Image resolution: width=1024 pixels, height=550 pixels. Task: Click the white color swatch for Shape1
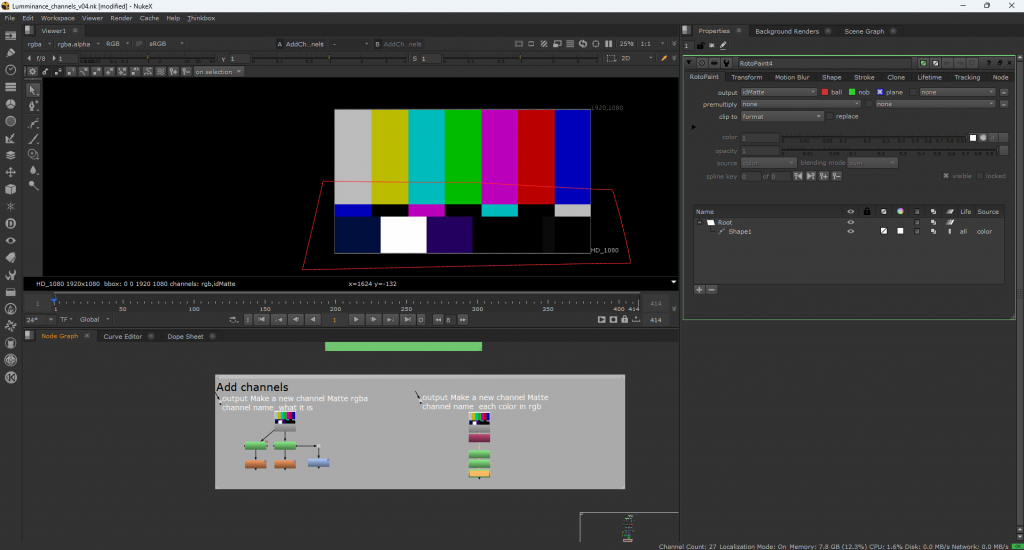[x=900, y=231]
